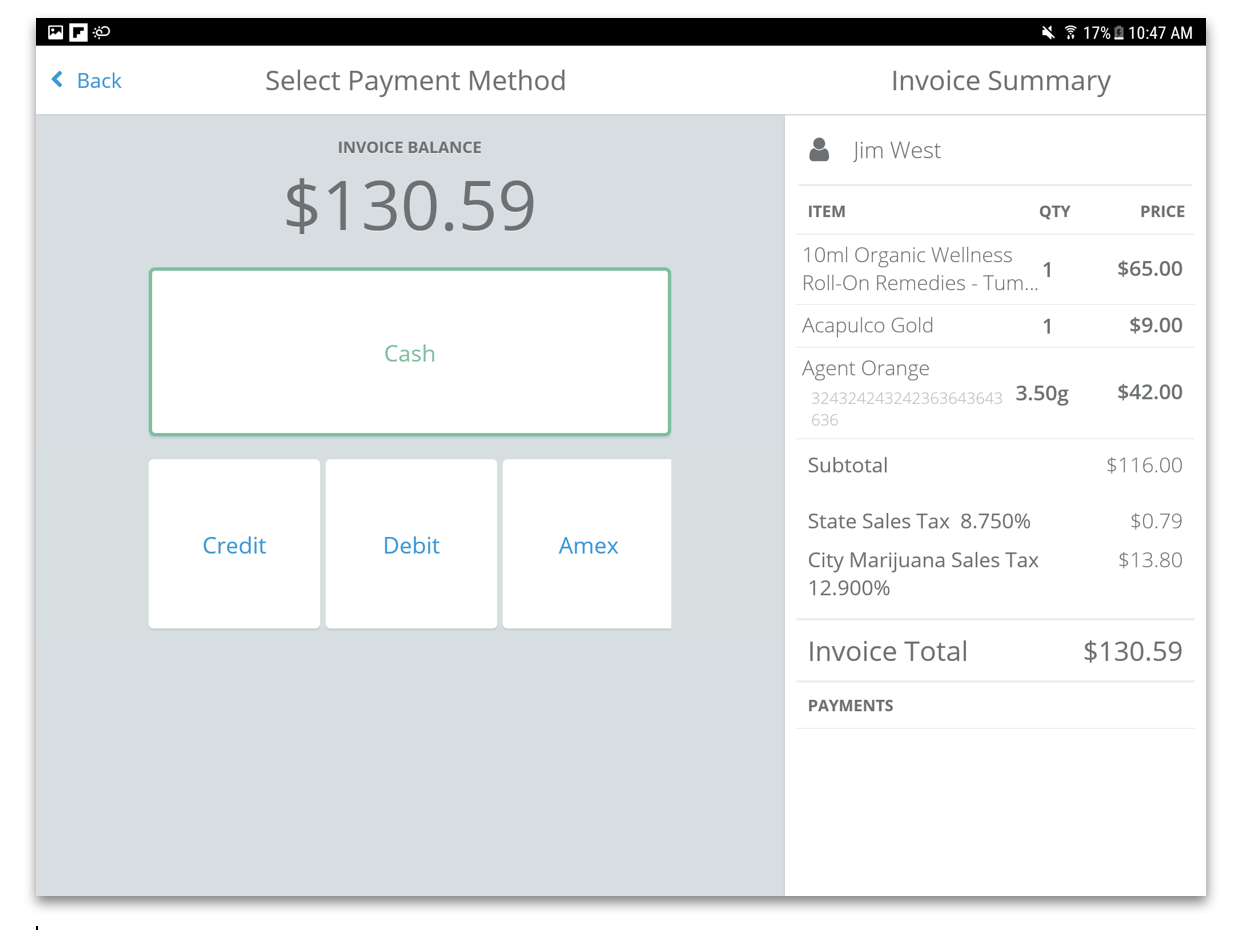Tap the Back chevron arrow icon
This screenshot has height=930, width=1236.
click(58, 80)
